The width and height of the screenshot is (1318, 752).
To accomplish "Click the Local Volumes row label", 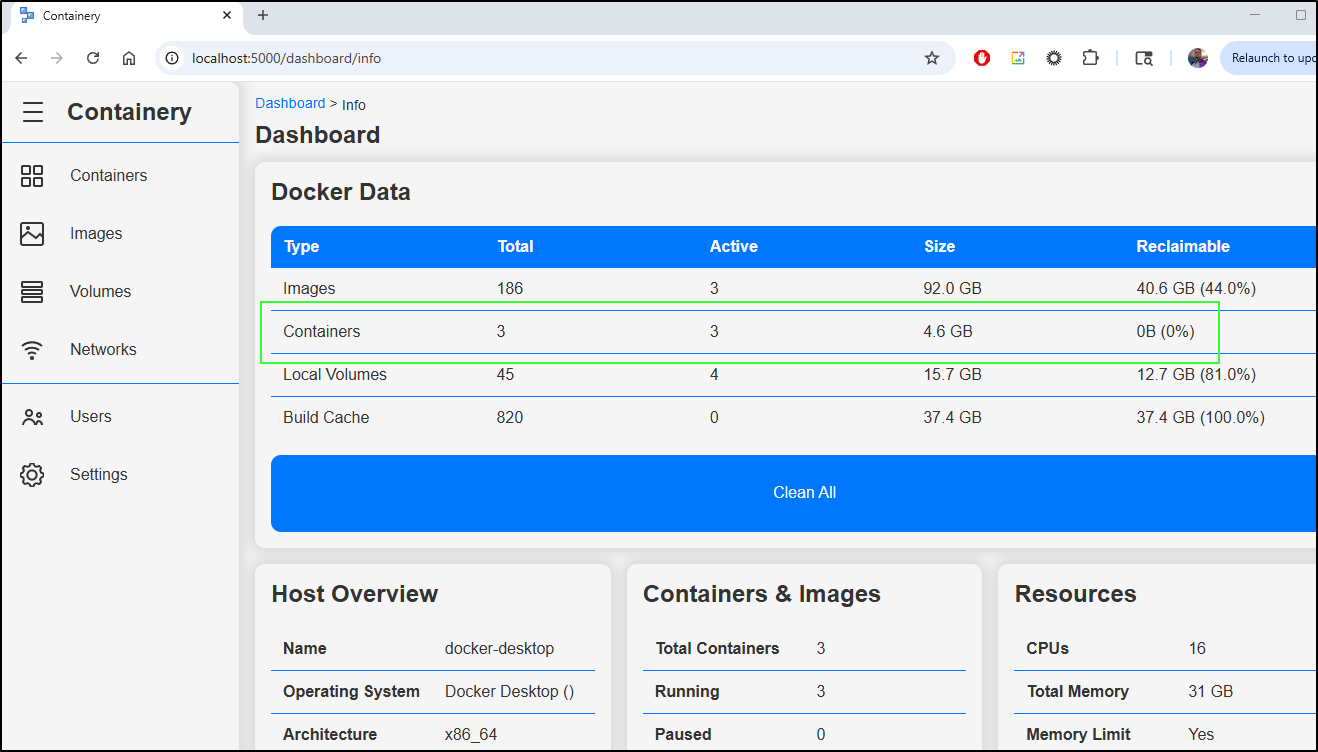I will click(x=335, y=375).
